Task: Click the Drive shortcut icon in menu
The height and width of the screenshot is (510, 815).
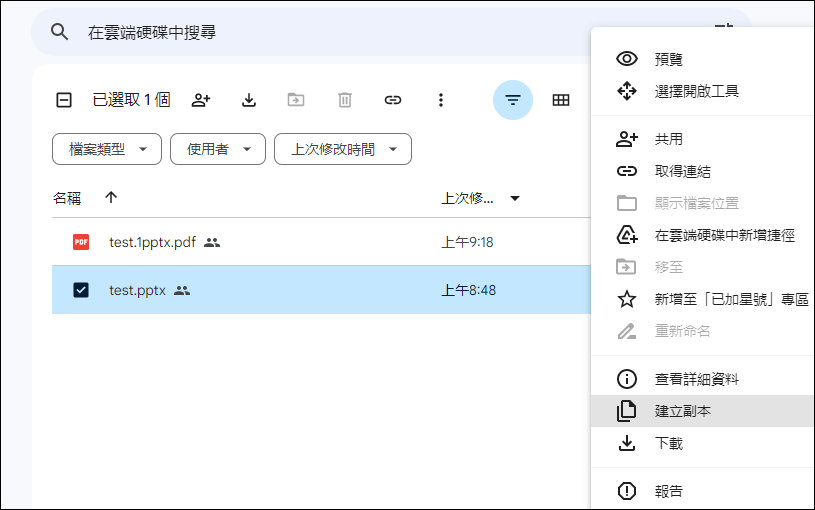Action: pos(627,235)
